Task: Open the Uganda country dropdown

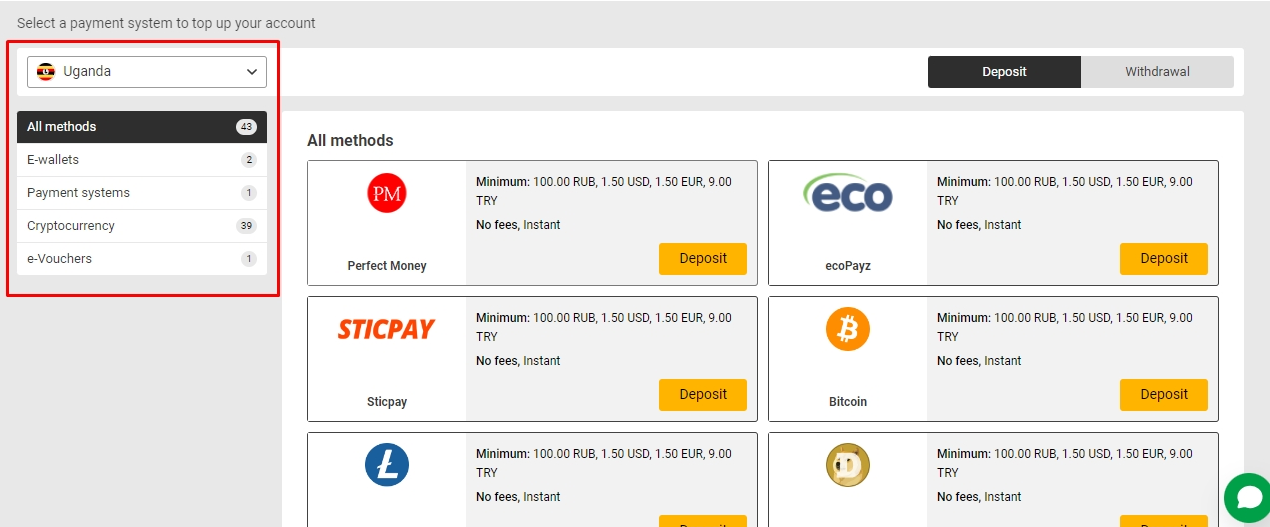Action: 147,72
